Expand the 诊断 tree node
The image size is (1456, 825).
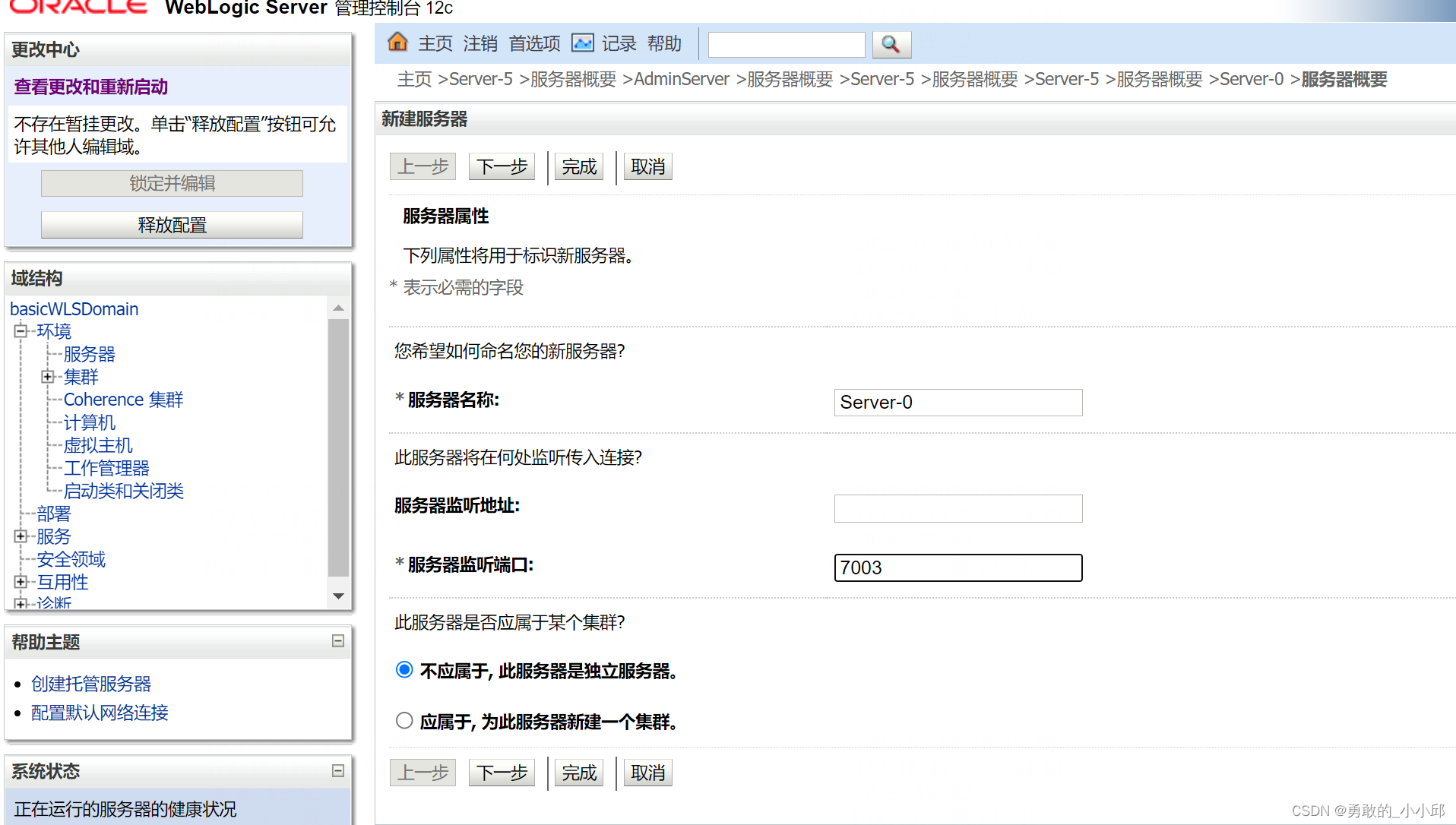tap(21, 603)
